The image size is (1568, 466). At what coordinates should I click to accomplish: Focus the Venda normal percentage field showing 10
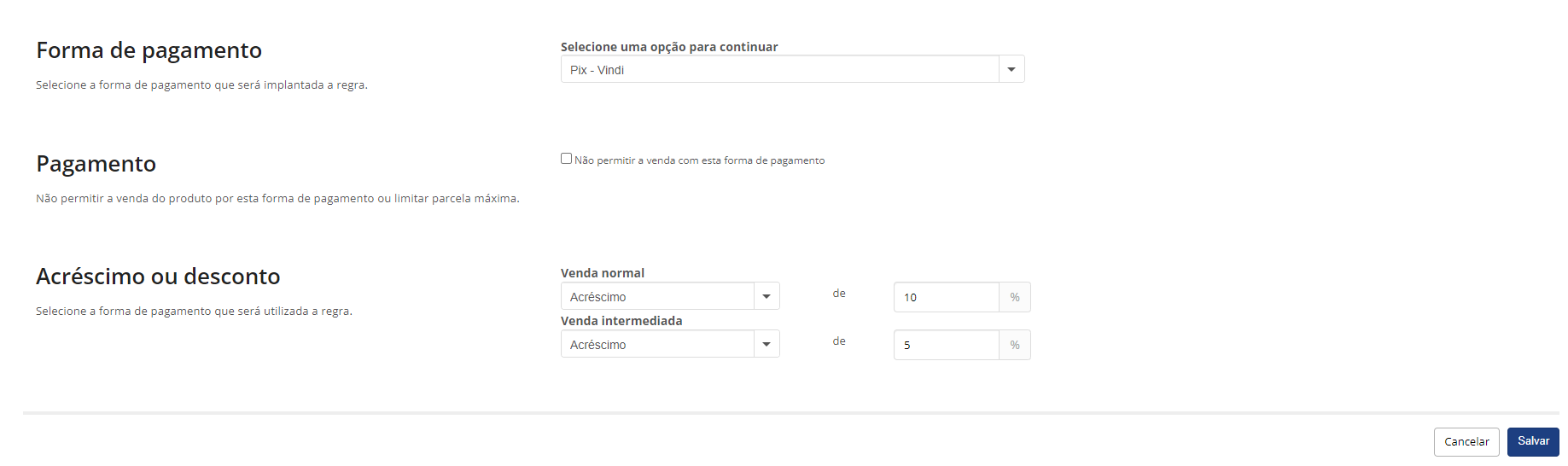click(947, 297)
